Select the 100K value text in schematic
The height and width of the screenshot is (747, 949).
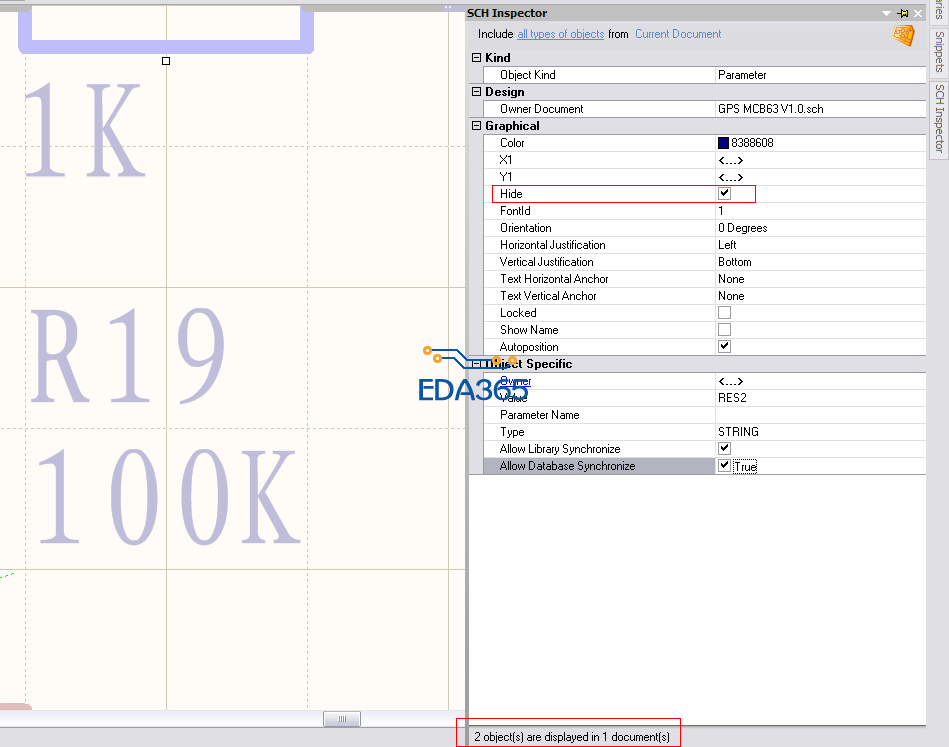168,496
